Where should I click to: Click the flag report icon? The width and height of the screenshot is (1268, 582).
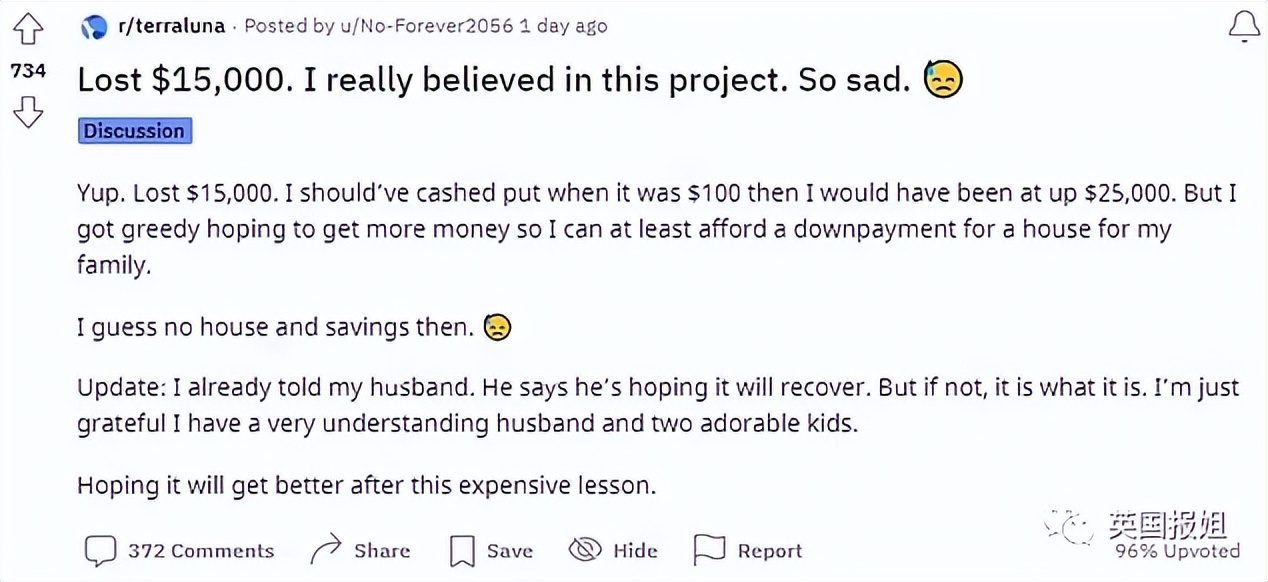pyautogui.click(x=709, y=549)
